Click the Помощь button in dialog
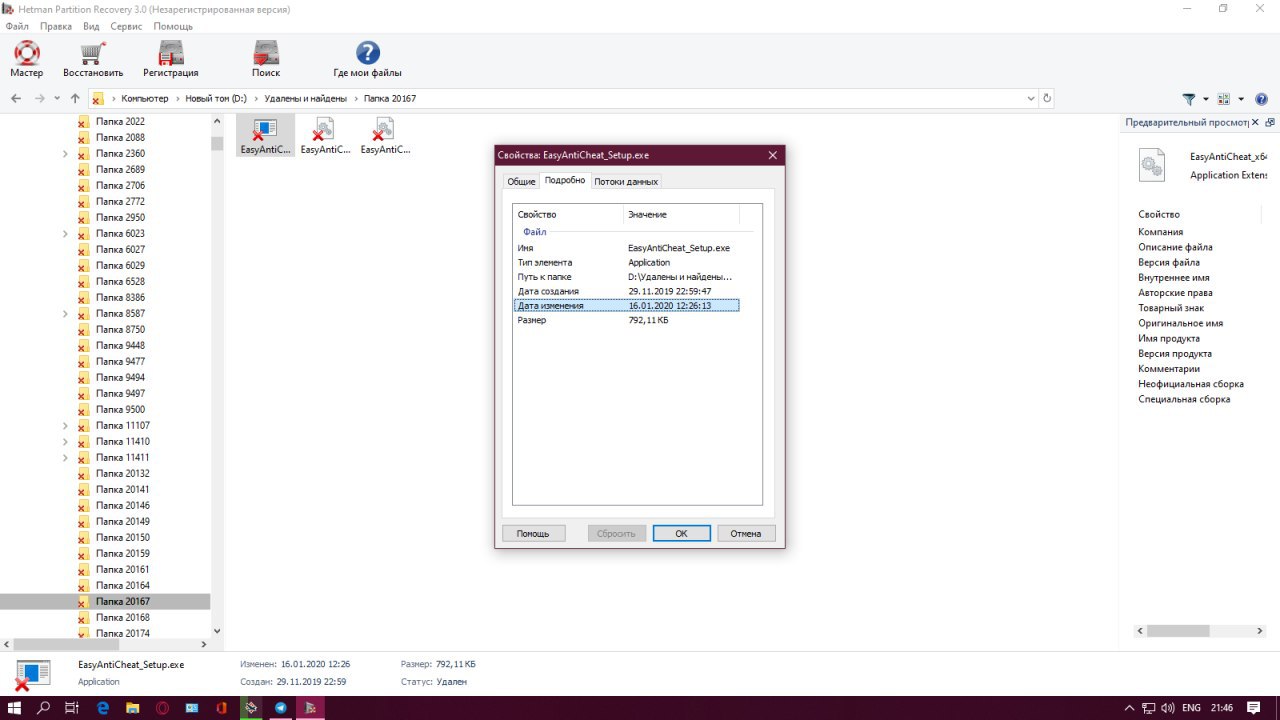 click(533, 534)
